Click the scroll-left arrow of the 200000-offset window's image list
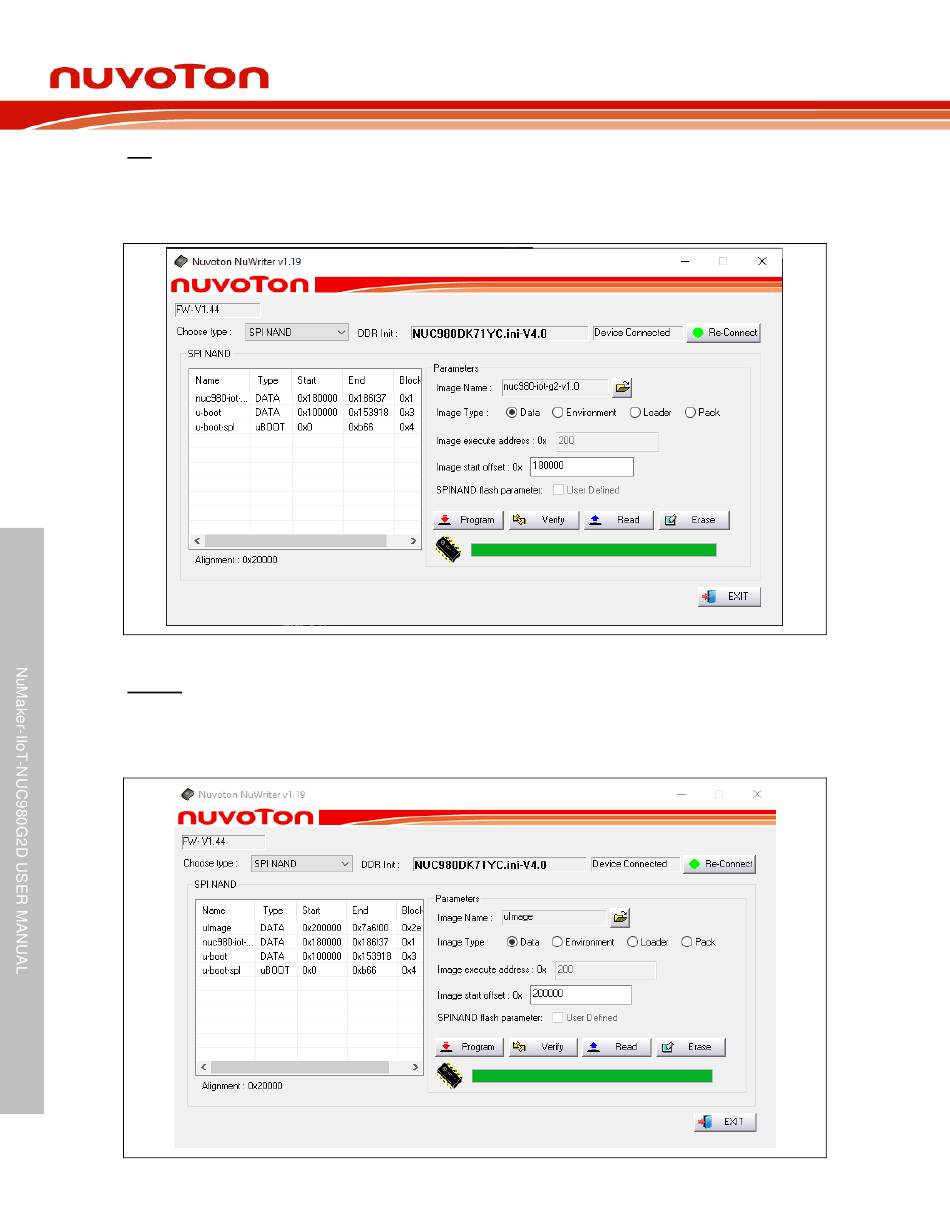950x1229 pixels. point(204,1067)
